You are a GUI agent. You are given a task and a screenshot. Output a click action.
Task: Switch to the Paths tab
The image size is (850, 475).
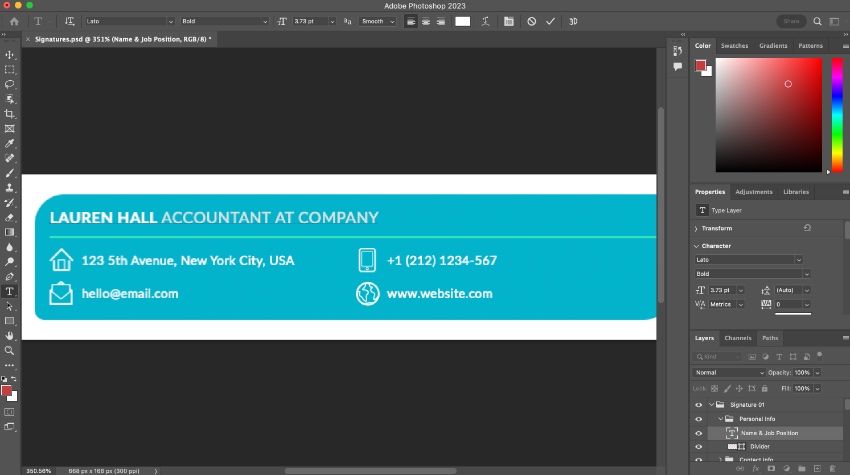coord(770,338)
